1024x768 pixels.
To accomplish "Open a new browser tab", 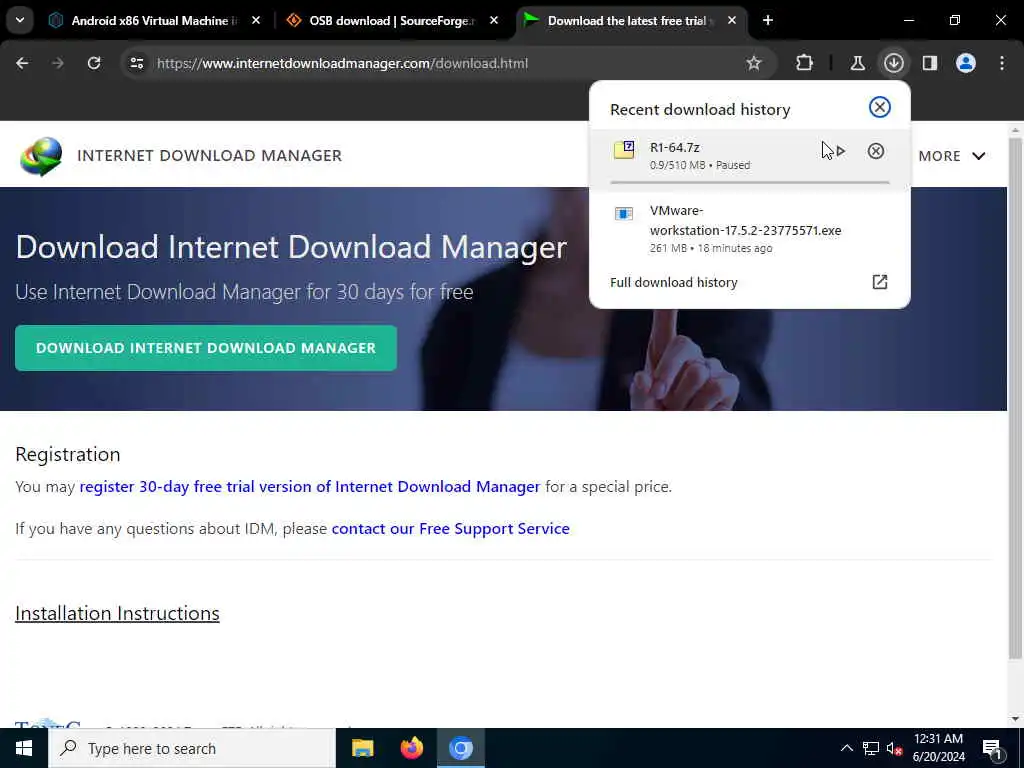I will pos(768,20).
